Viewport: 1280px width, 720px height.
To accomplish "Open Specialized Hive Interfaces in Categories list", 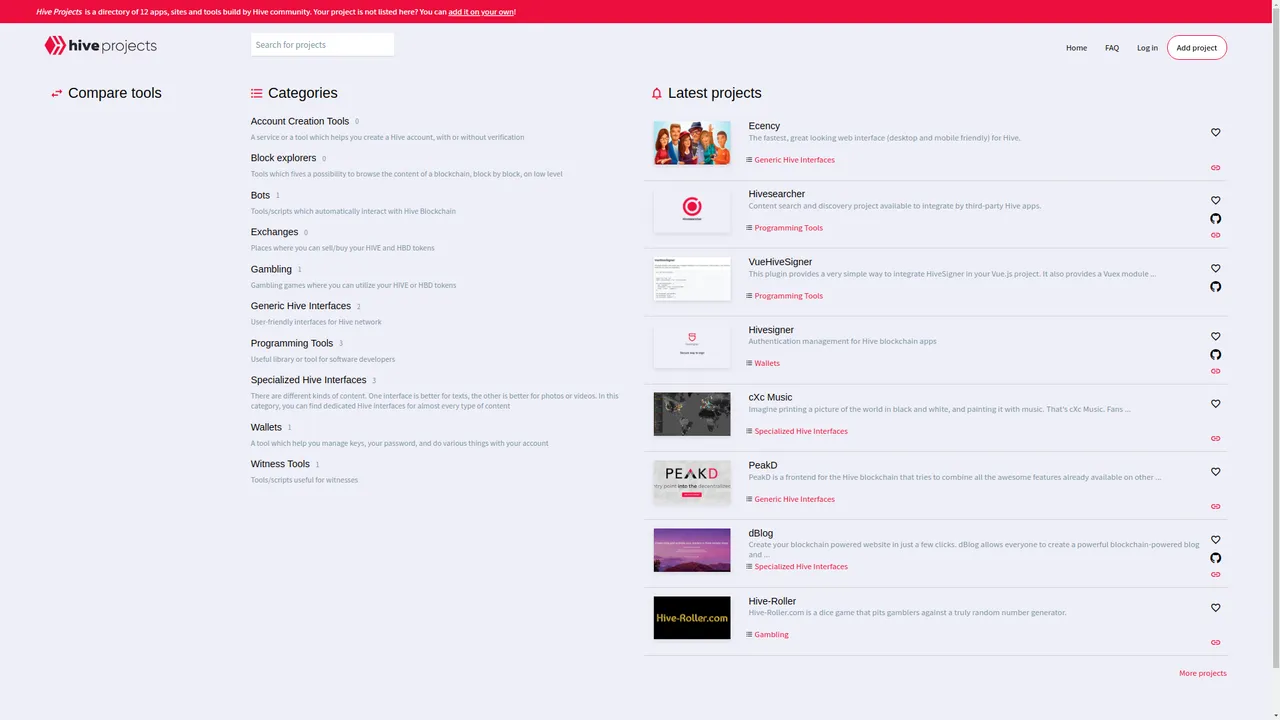I will click(x=309, y=380).
